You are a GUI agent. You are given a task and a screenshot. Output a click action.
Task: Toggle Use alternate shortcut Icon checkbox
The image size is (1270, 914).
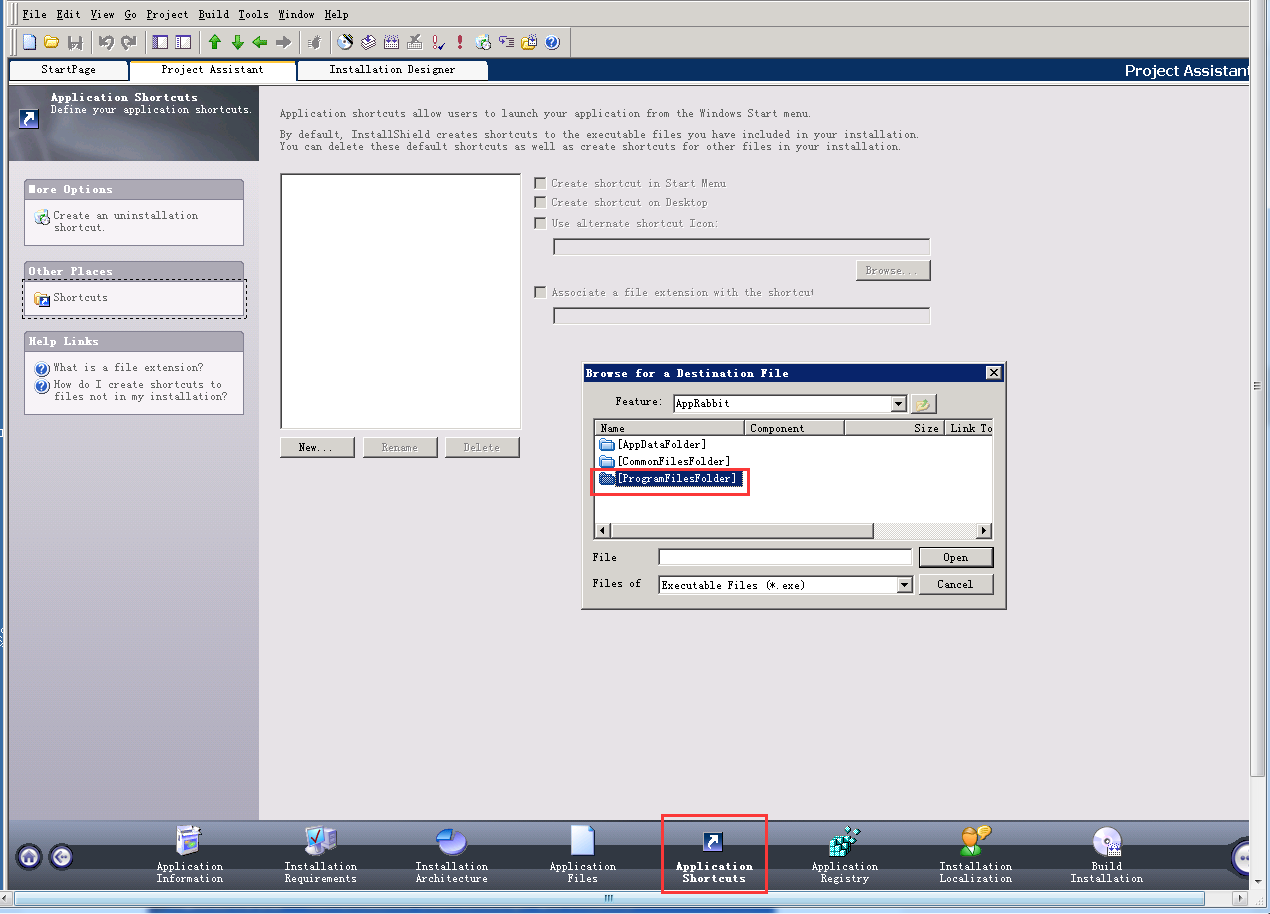click(x=541, y=223)
